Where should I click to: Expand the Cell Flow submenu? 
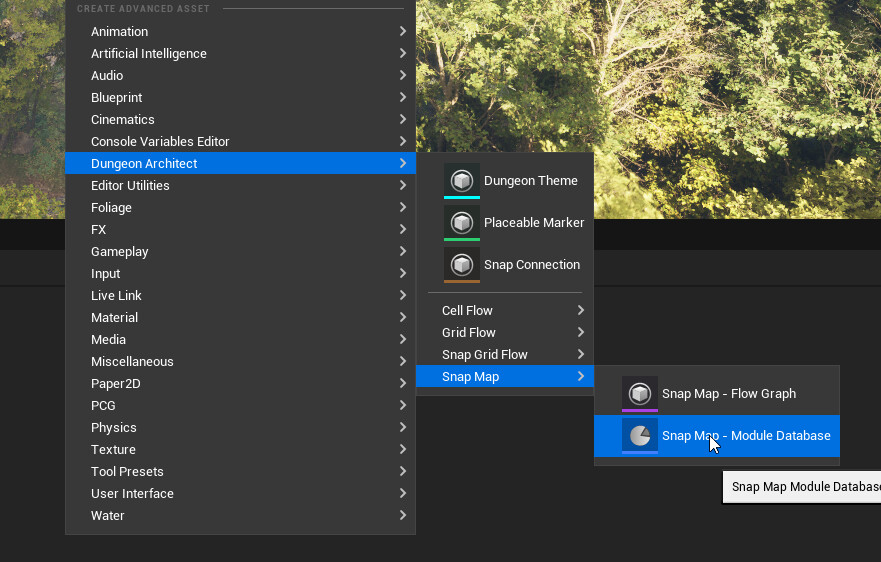tap(505, 310)
